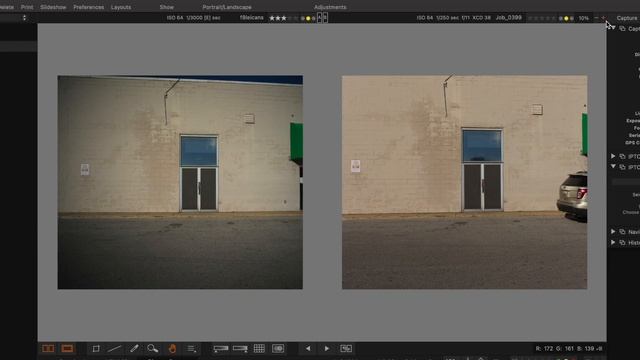
Task: Open the Adjustments menu
Action: (330, 7)
